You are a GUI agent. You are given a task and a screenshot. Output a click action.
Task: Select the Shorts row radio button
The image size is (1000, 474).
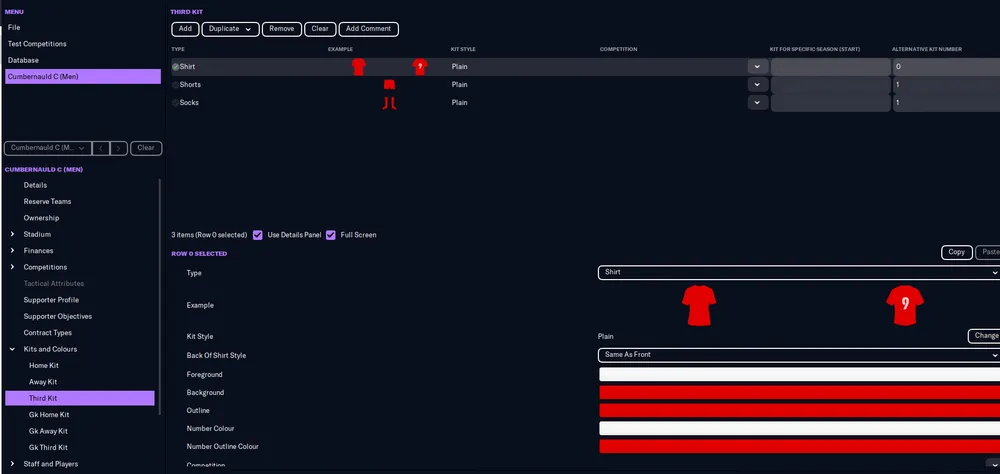pyautogui.click(x=176, y=85)
